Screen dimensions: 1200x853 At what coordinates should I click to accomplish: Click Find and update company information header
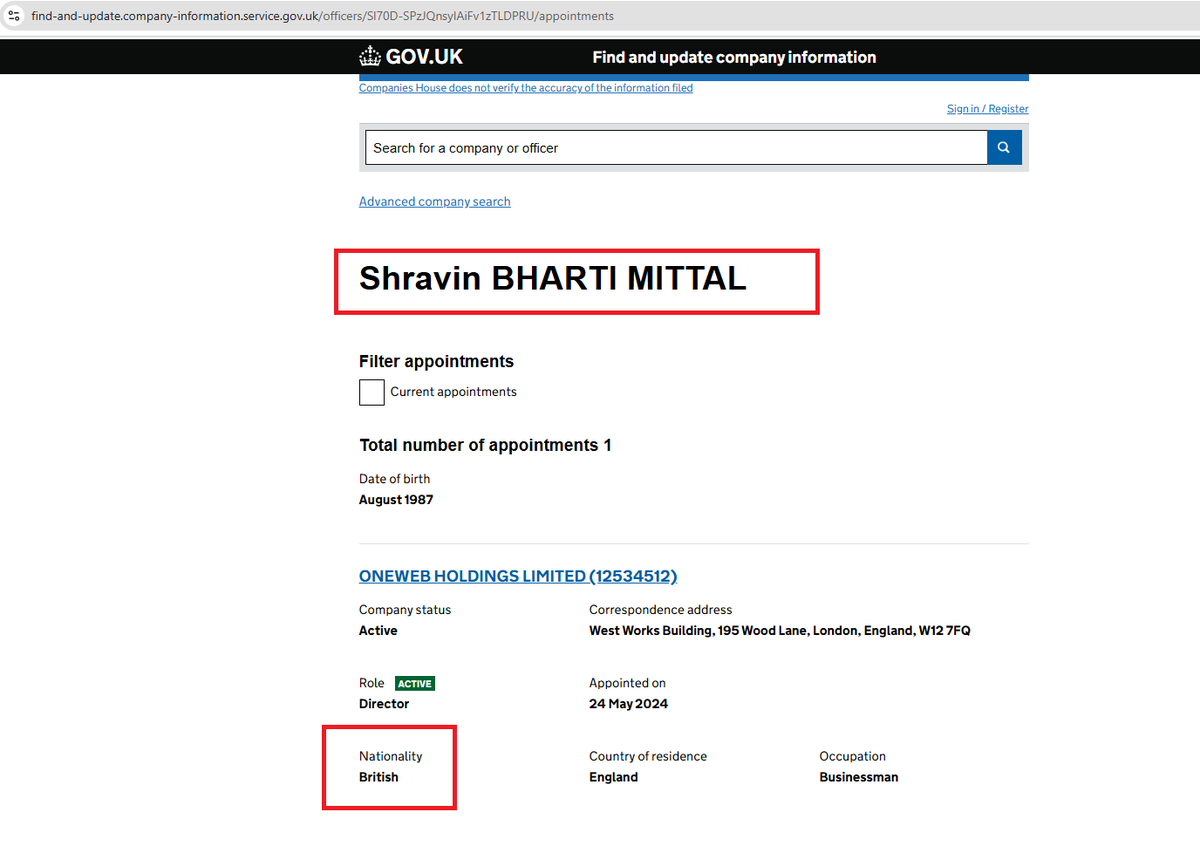[734, 57]
